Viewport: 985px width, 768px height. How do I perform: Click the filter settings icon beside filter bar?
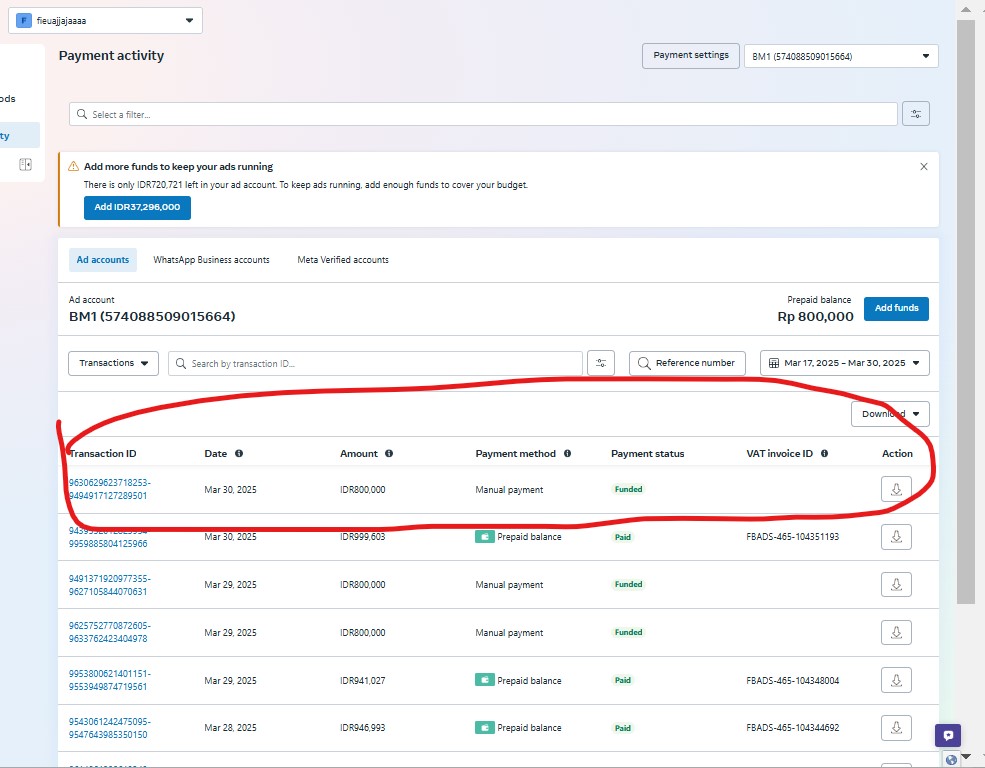click(x=915, y=114)
